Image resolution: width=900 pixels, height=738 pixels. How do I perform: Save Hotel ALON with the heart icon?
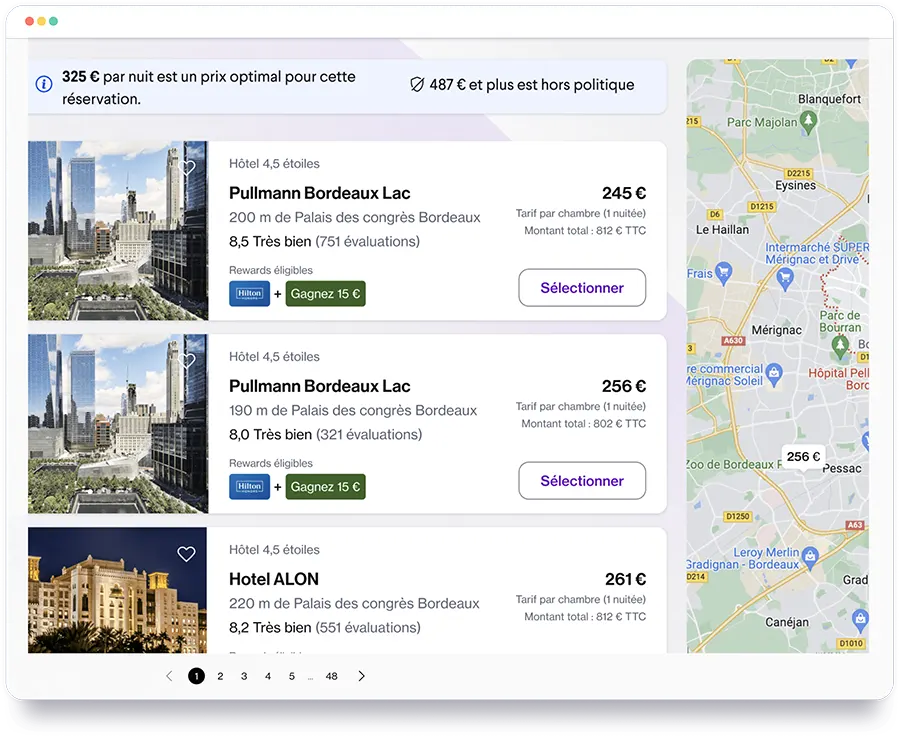pos(186,554)
